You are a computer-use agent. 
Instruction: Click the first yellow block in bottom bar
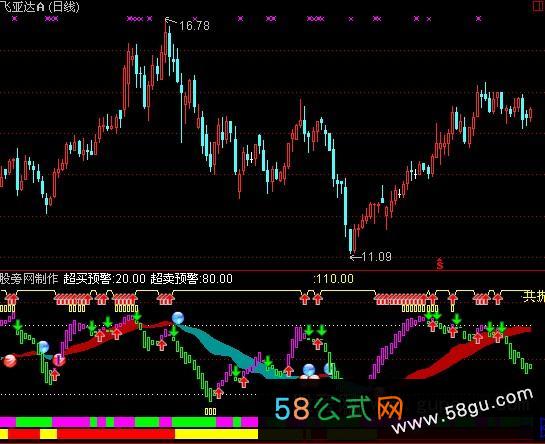pos(4,434)
